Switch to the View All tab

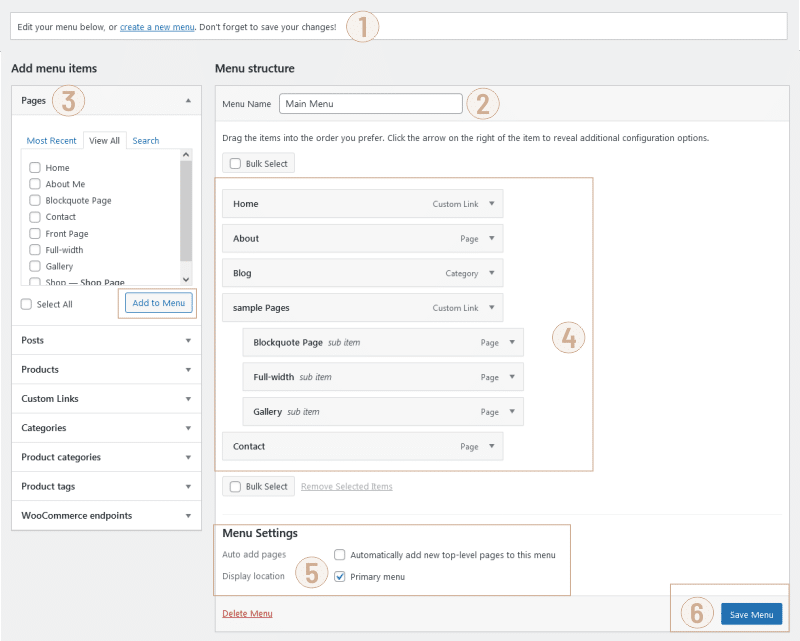(x=105, y=140)
